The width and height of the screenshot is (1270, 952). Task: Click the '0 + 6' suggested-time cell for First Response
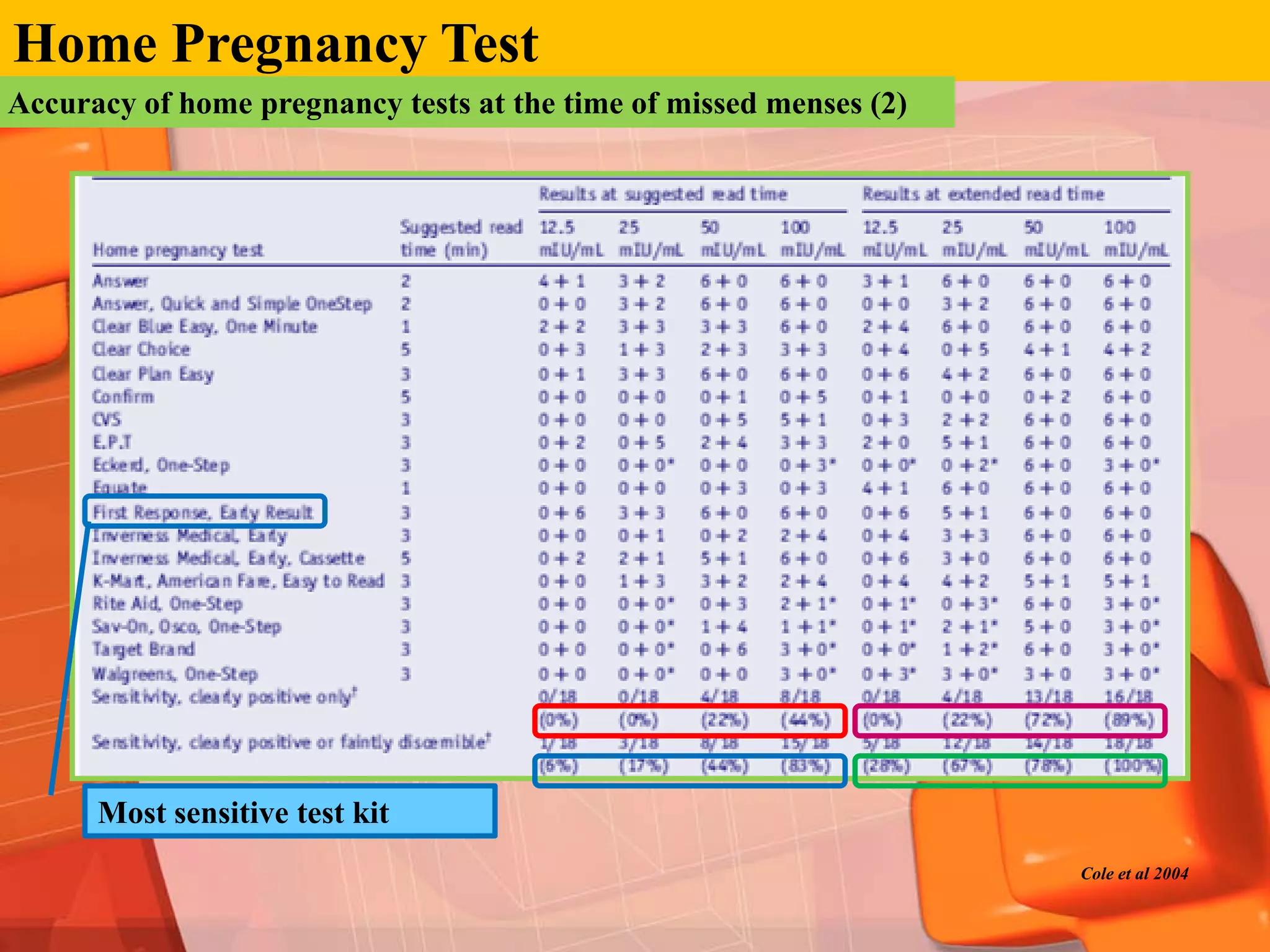(x=562, y=513)
